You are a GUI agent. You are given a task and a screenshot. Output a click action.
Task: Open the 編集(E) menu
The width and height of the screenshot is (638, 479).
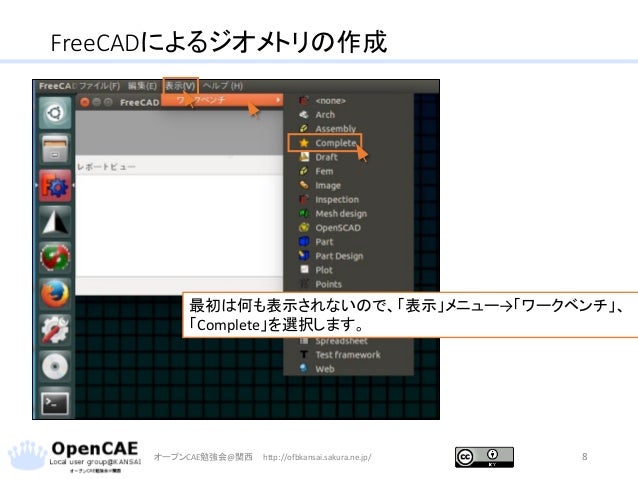pos(142,86)
